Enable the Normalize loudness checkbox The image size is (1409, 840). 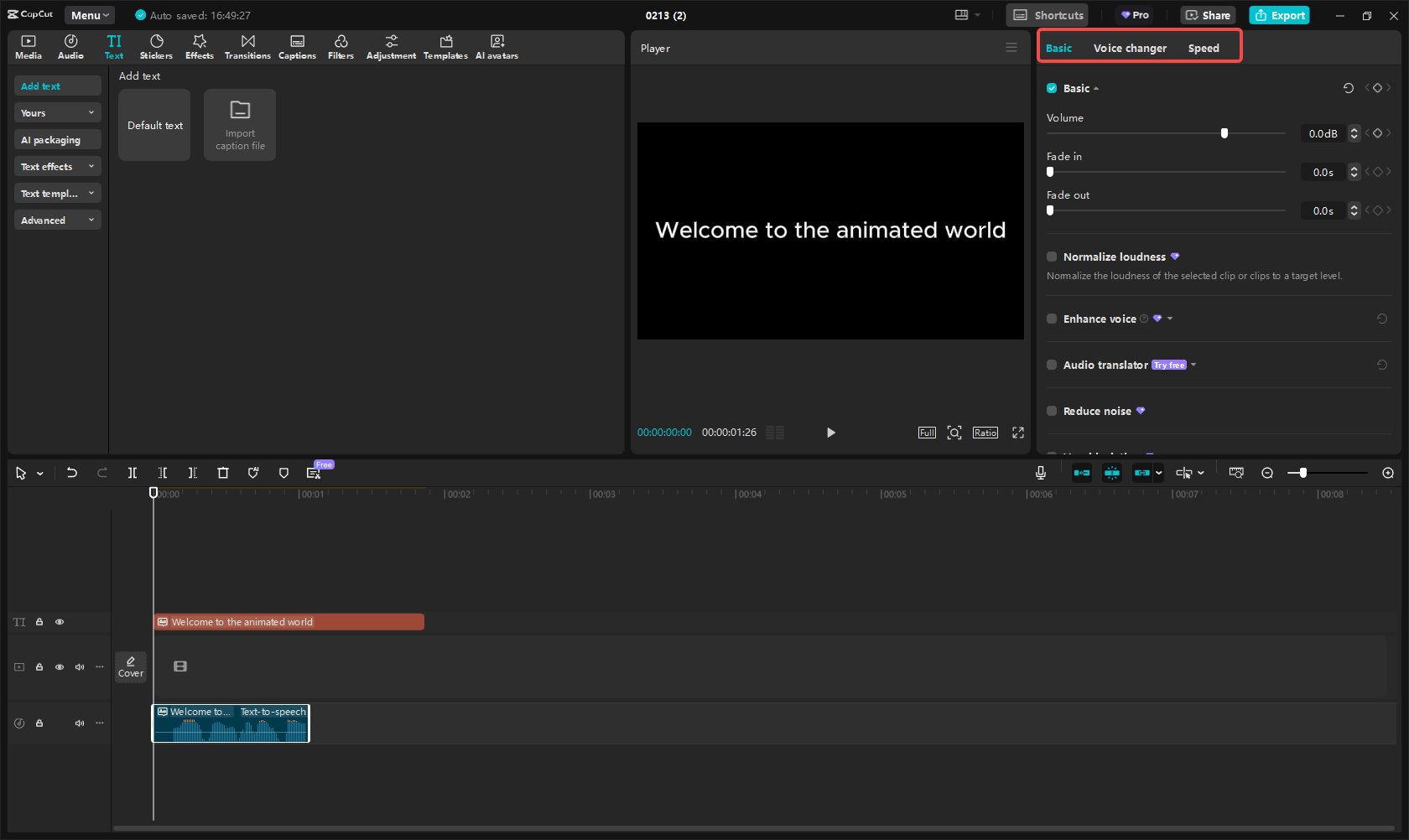coord(1052,257)
